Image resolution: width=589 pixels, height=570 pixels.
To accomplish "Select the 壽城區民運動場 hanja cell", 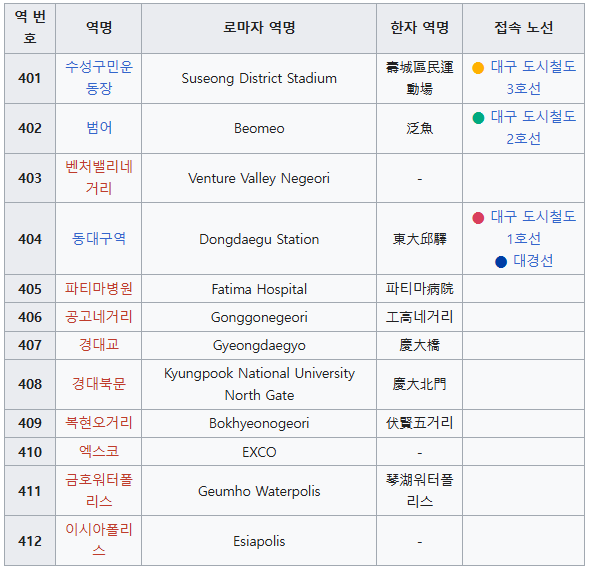I will coord(420,78).
